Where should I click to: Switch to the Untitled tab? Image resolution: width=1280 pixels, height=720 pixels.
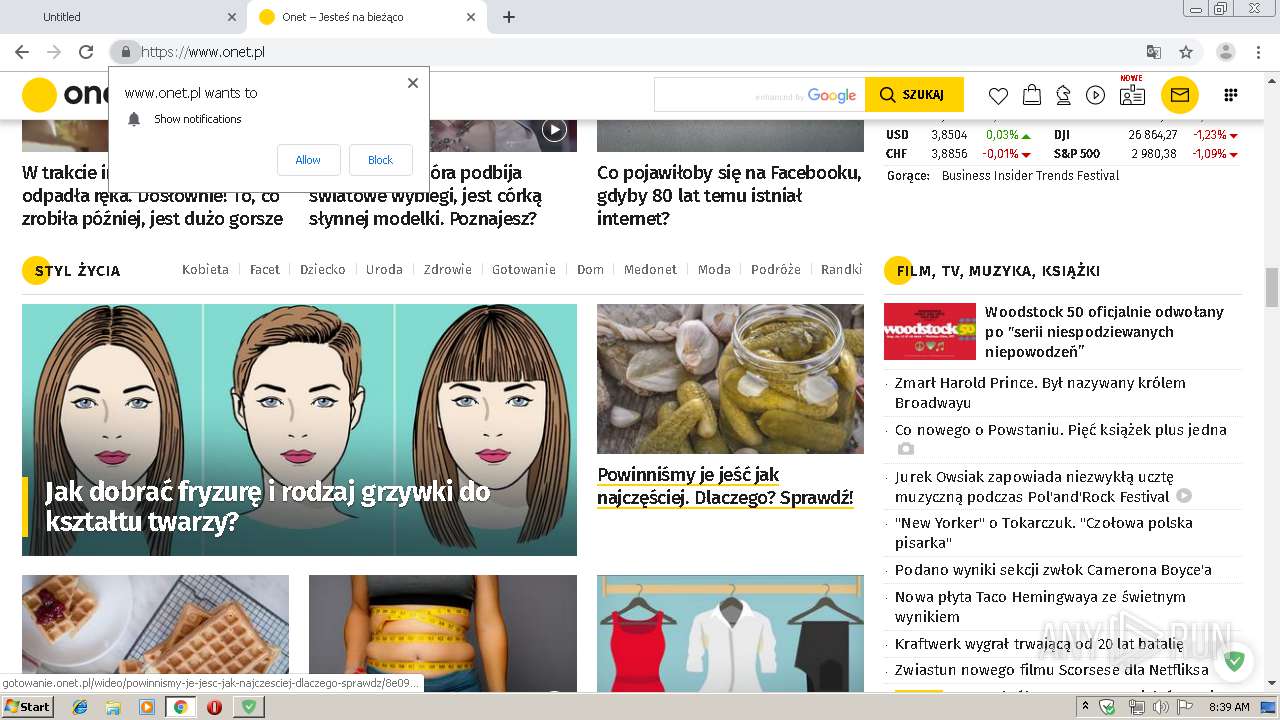pyautogui.click(x=122, y=17)
